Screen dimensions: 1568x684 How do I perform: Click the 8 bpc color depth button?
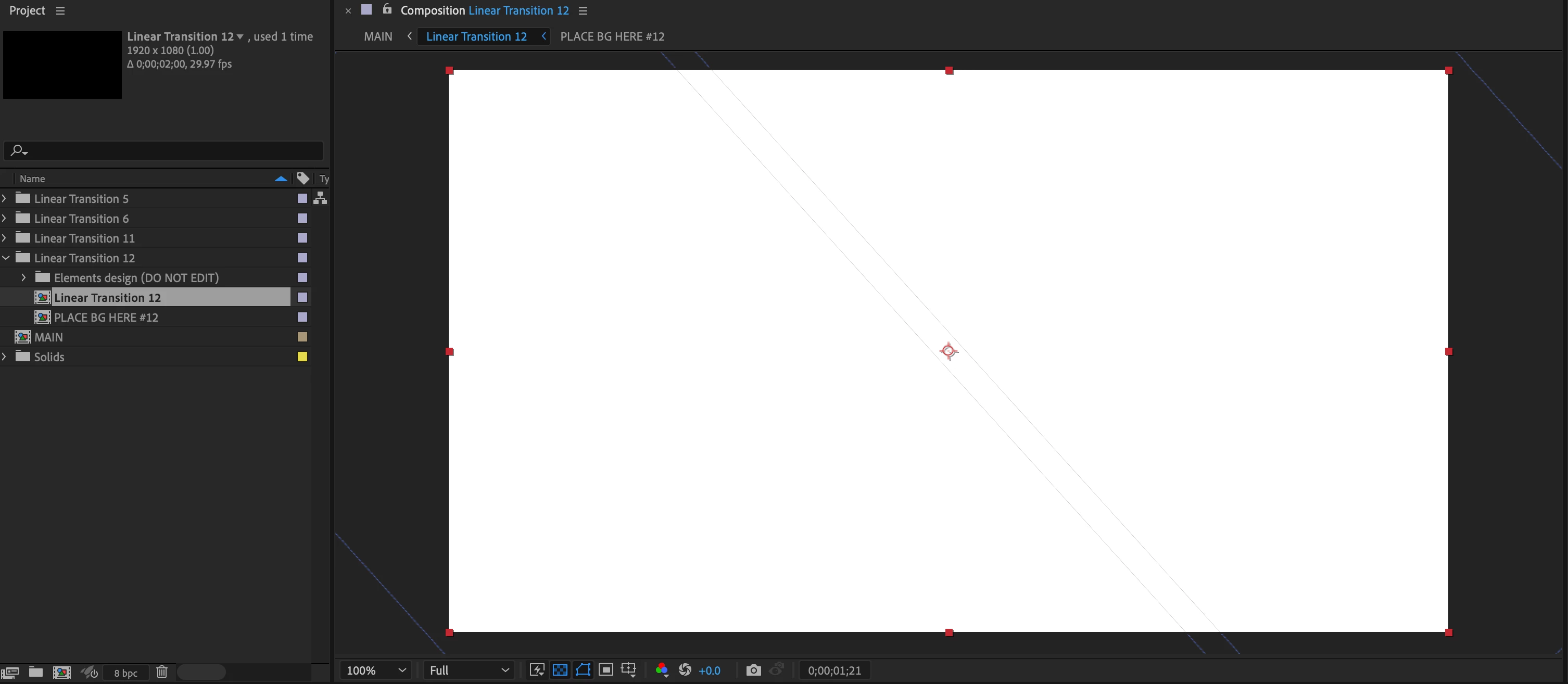point(125,673)
